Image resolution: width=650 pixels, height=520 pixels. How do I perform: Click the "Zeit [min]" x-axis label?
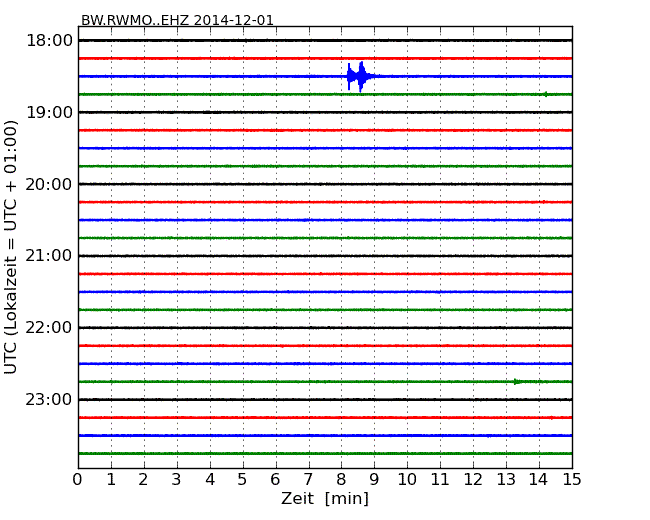tap(325, 498)
